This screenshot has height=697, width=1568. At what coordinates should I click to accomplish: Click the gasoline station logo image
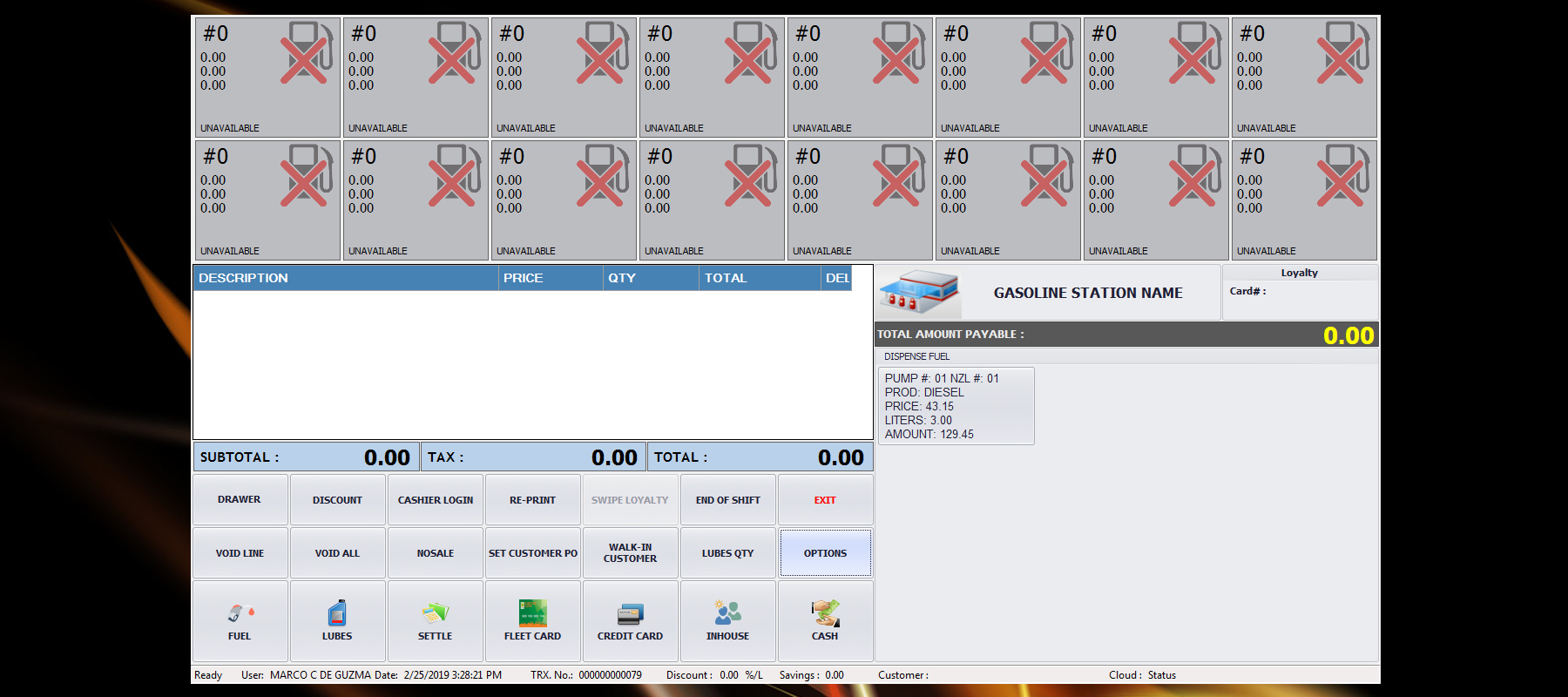point(918,293)
